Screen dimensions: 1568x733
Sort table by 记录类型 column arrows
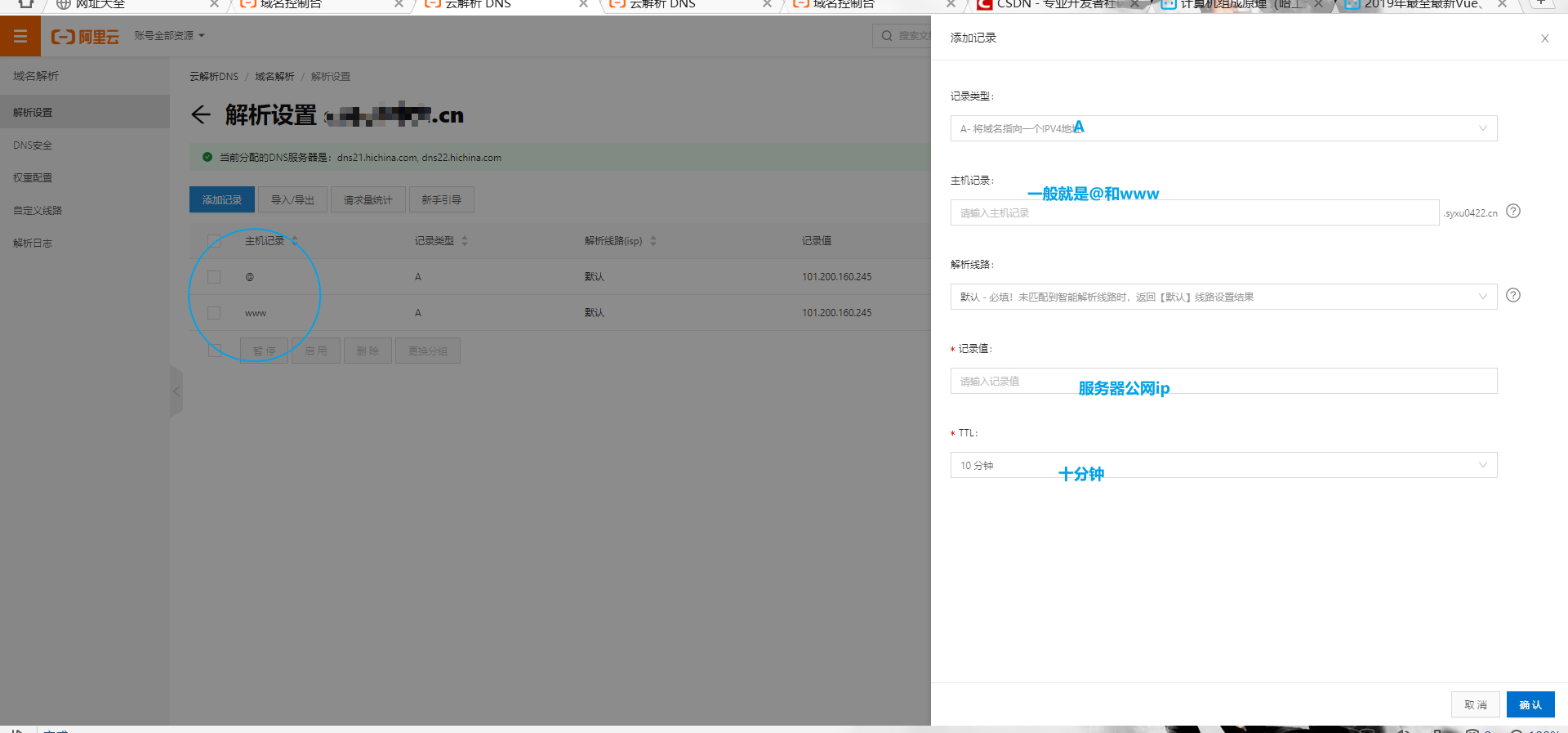click(x=465, y=240)
